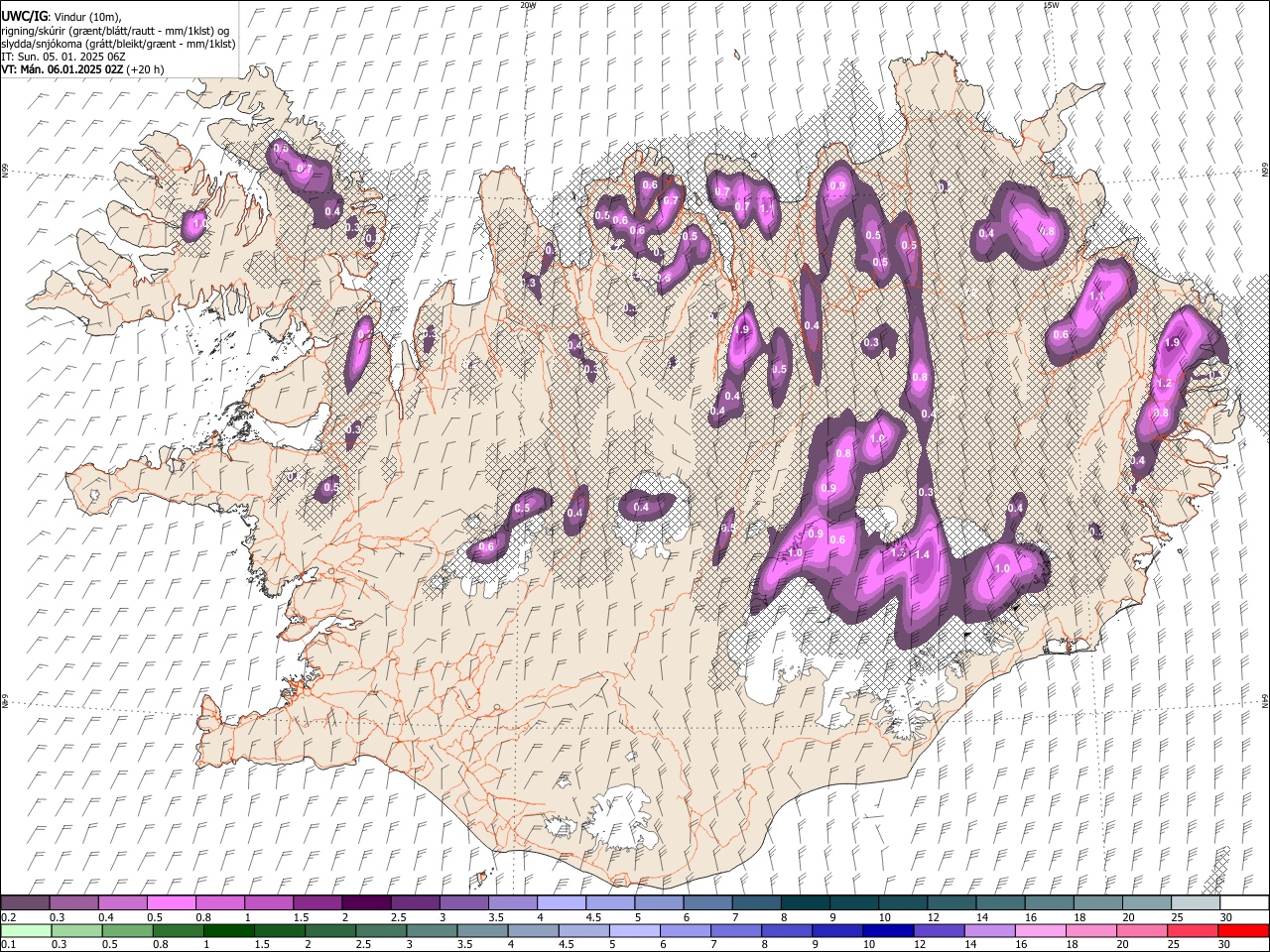
Task: Click the 0.1 label in the rain legend
Action: [7, 945]
